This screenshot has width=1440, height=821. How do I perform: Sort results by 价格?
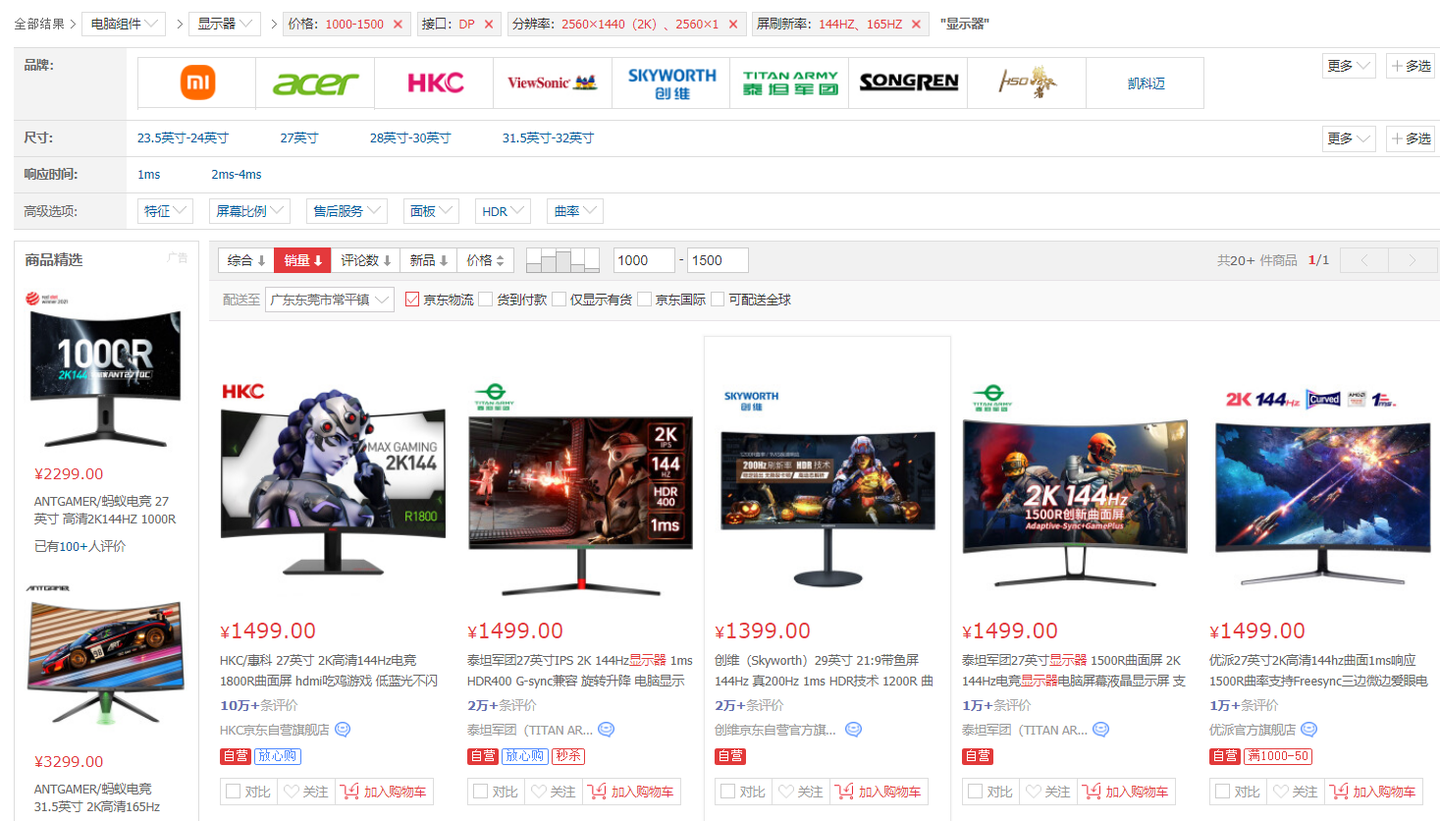pyautogui.click(x=486, y=261)
